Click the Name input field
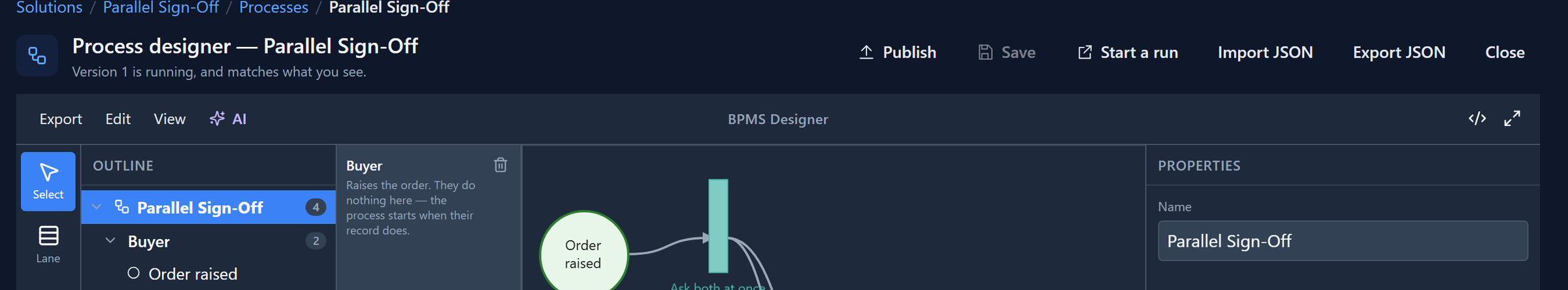The height and width of the screenshot is (290, 1568). [x=1343, y=241]
